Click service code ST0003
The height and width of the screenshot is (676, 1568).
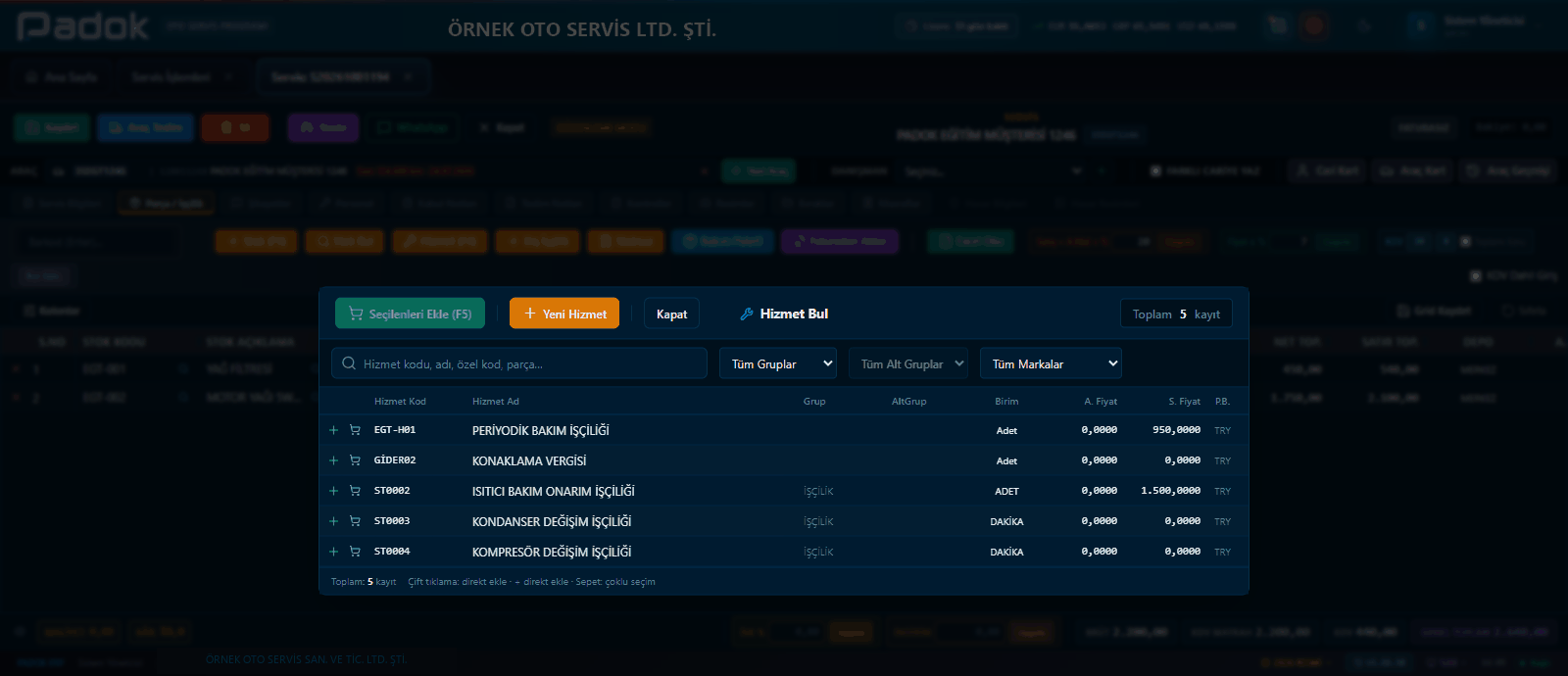pyautogui.click(x=392, y=521)
